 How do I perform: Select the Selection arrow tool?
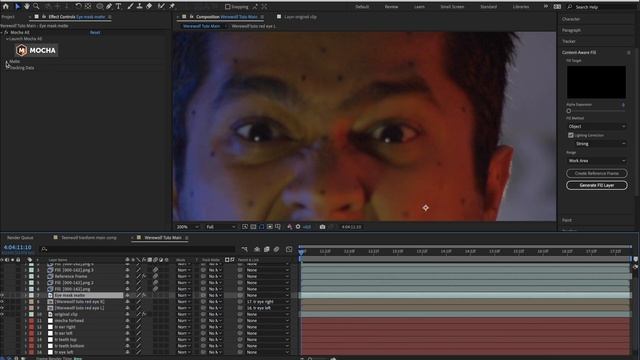[17, 6]
